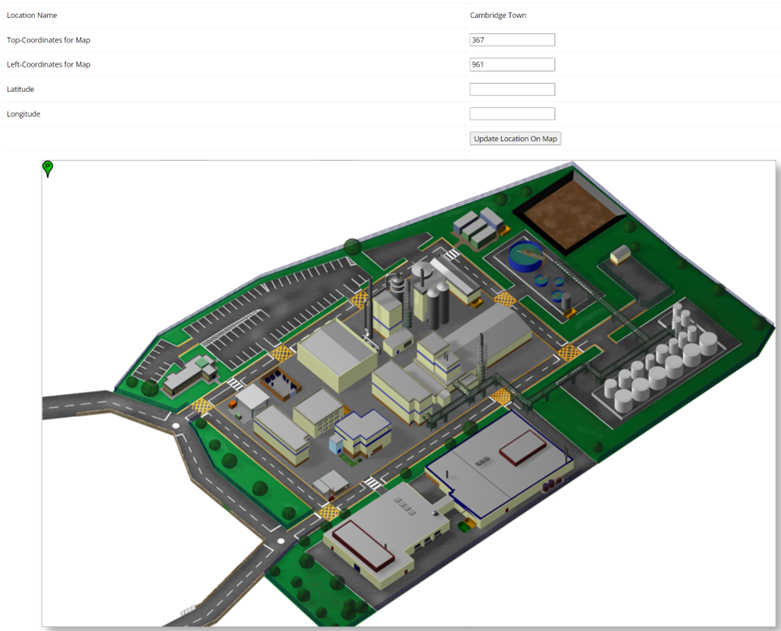The height and width of the screenshot is (631, 781).
Task: Click the 'Left-Coordinates for Map' label
Action: pos(48,64)
